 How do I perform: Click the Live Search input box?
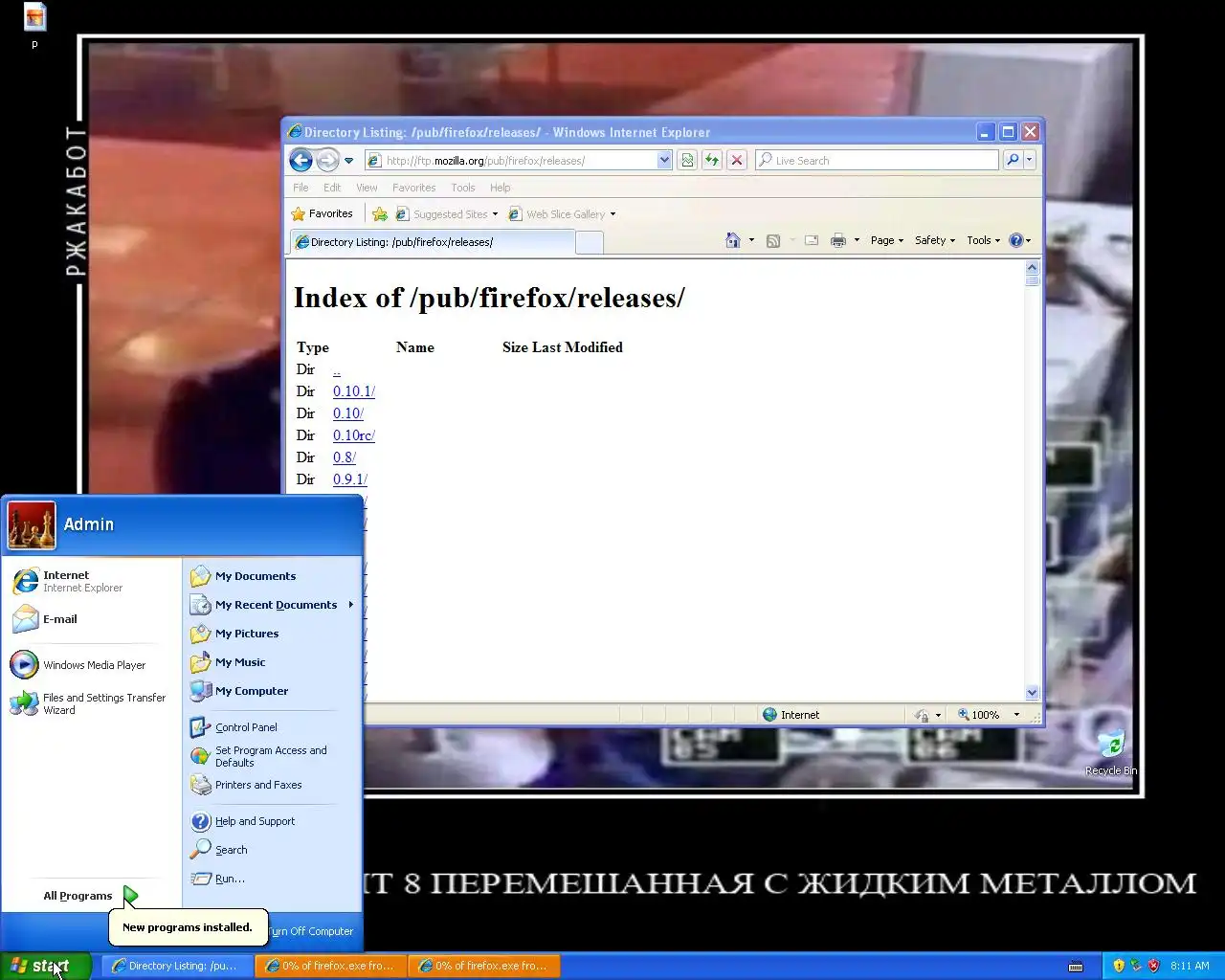point(877,161)
